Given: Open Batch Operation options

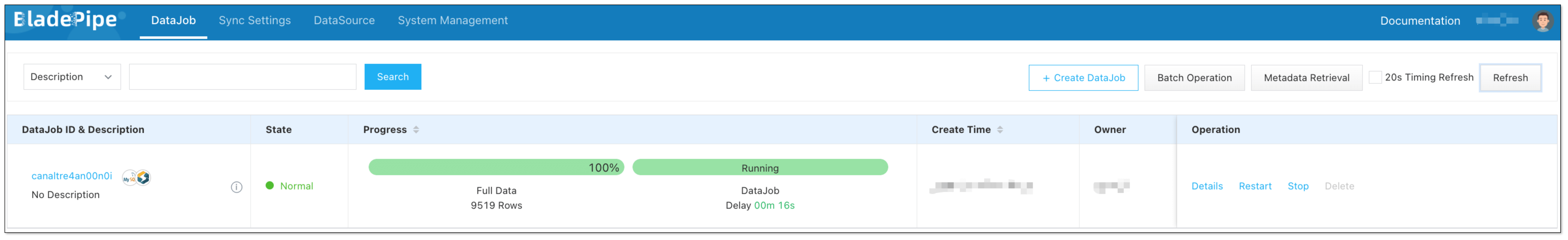Looking at the screenshot, I should (1194, 78).
